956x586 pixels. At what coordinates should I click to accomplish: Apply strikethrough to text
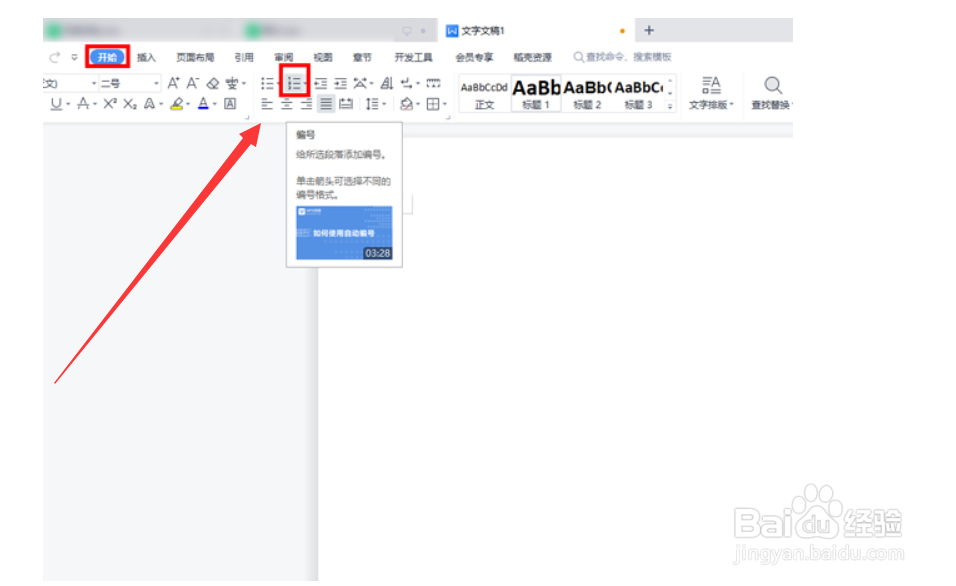tap(83, 104)
